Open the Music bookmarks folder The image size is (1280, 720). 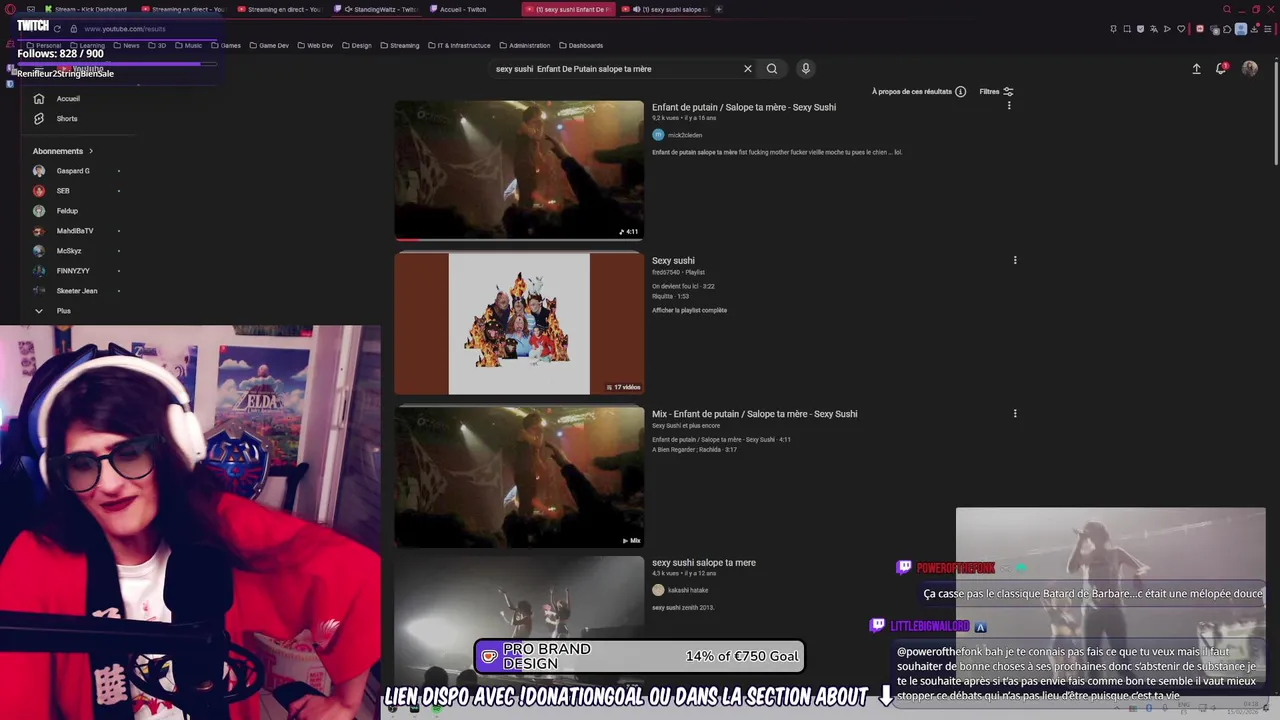pyautogui.click(x=188, y=45)
